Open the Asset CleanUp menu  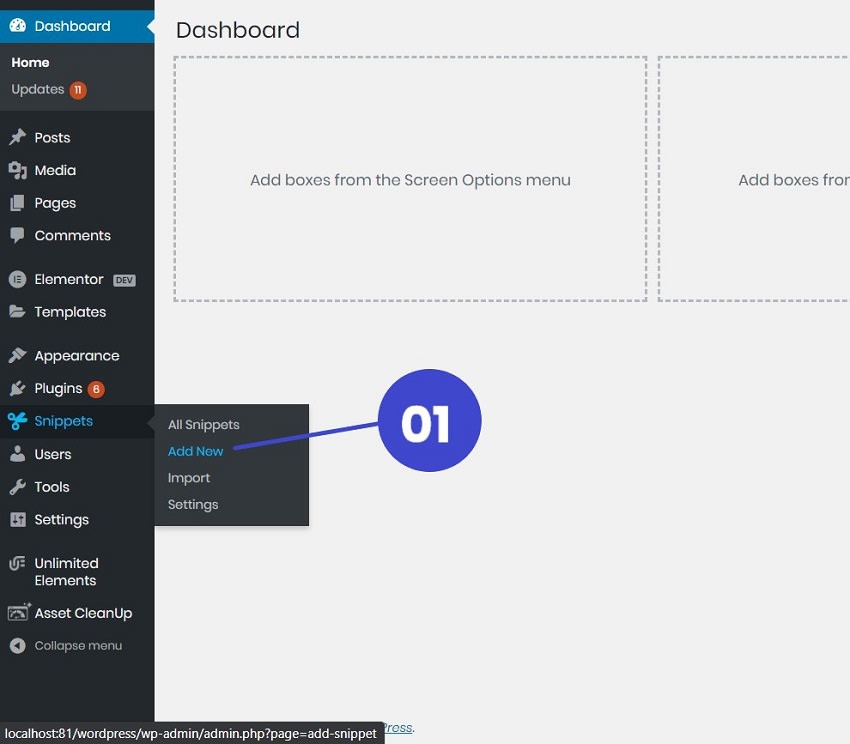point(77,613)
